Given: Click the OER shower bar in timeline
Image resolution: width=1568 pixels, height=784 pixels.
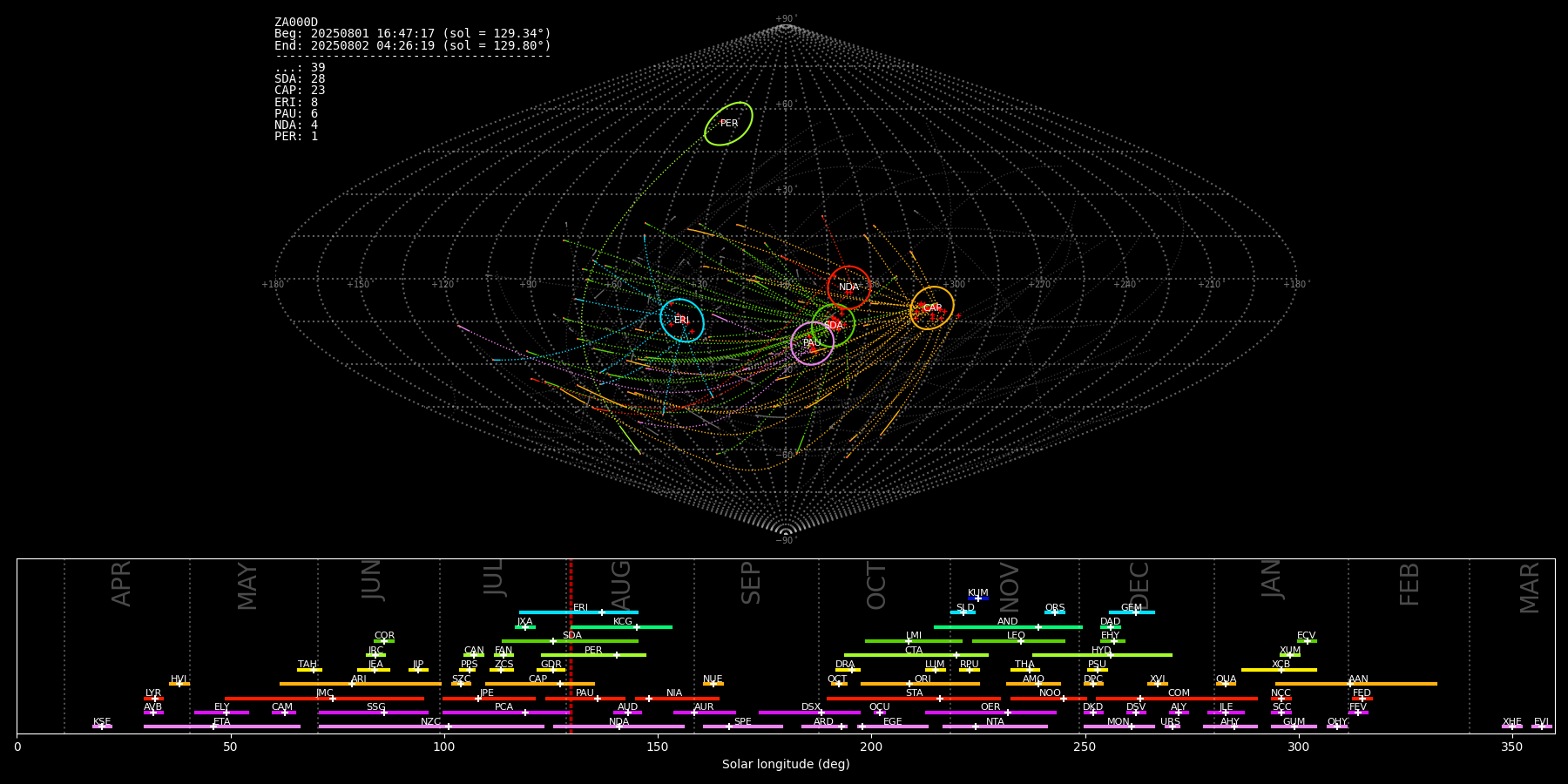Looking at the screenshot, I should tap(990, 712).
